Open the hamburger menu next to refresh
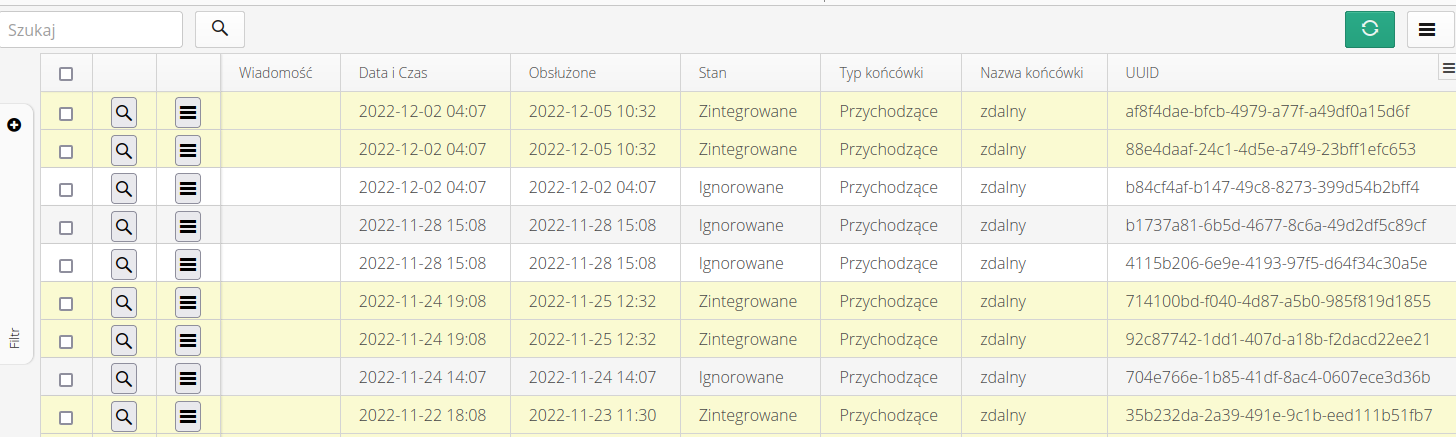 click(1427, 29)
